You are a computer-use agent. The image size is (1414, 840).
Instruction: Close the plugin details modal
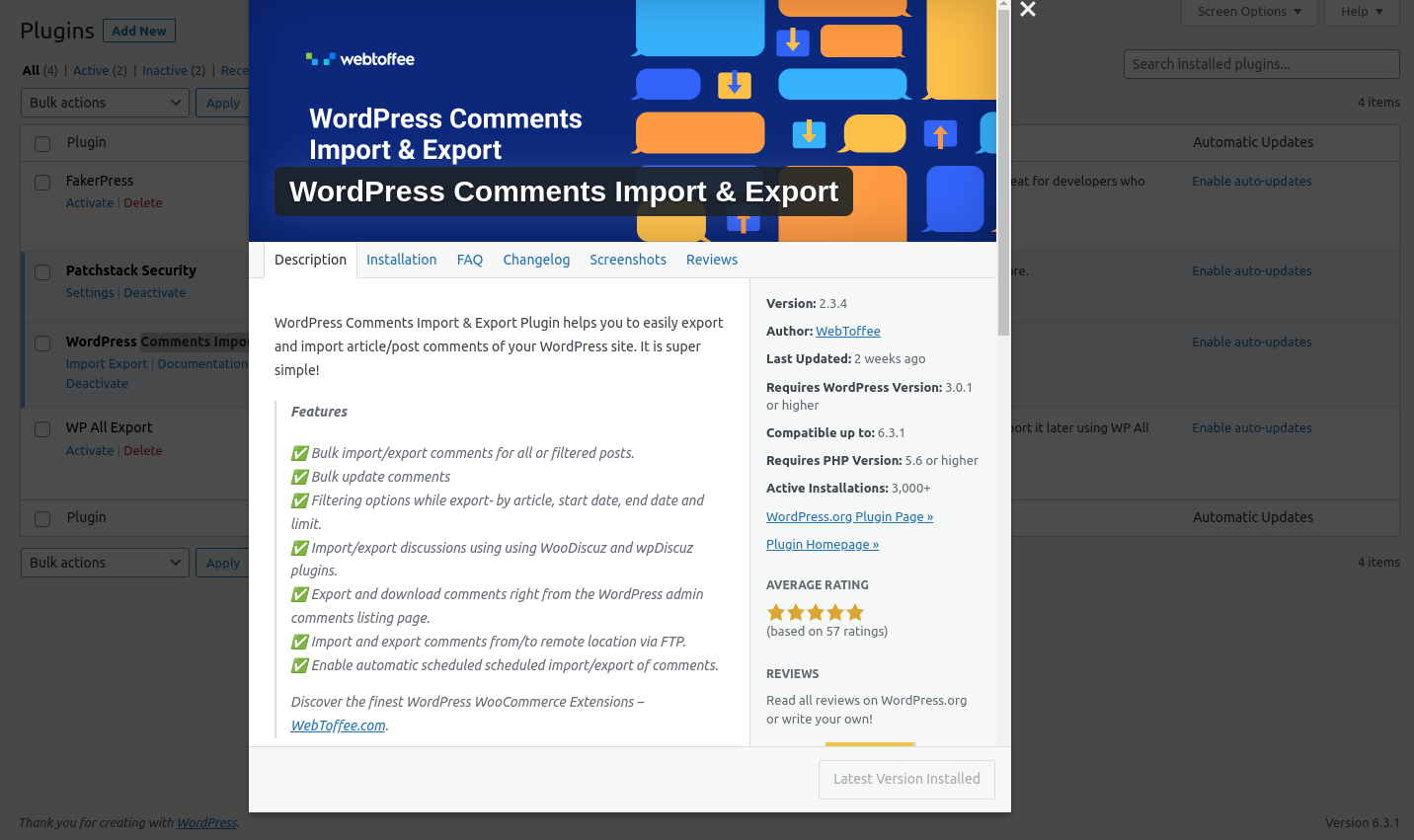point(1028,10)
